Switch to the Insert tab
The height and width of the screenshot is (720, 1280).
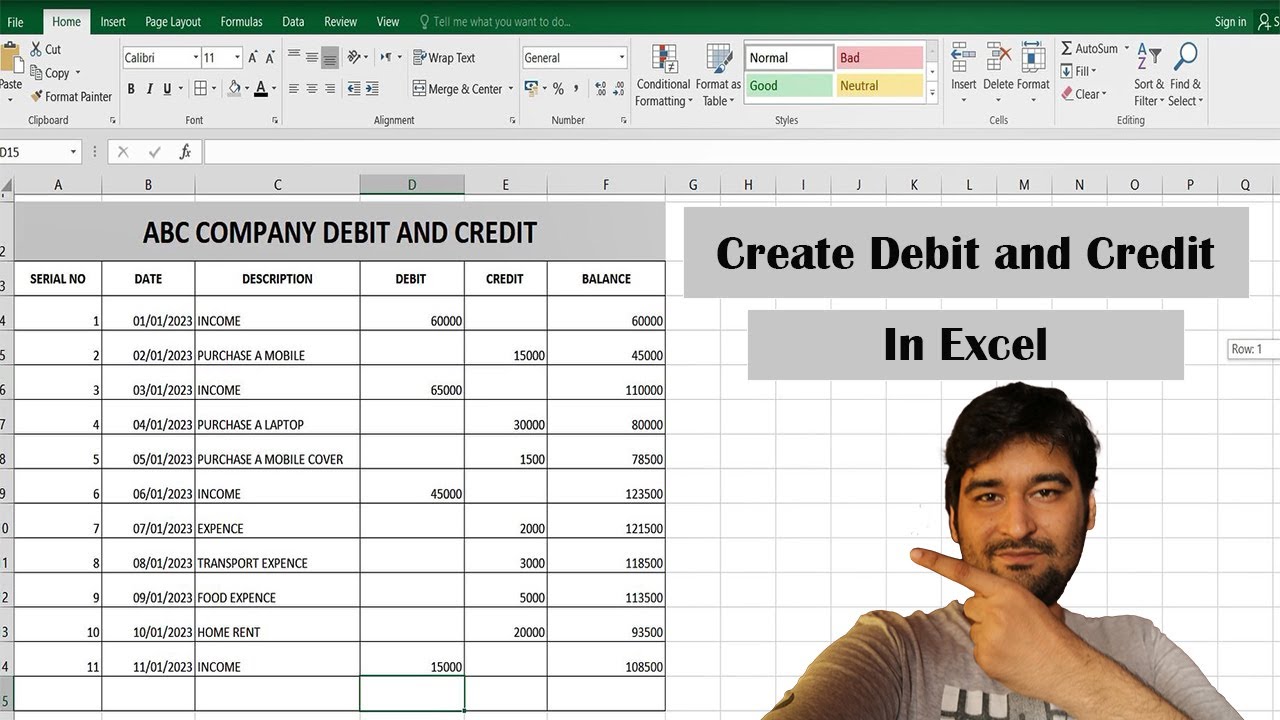[113, 22]
